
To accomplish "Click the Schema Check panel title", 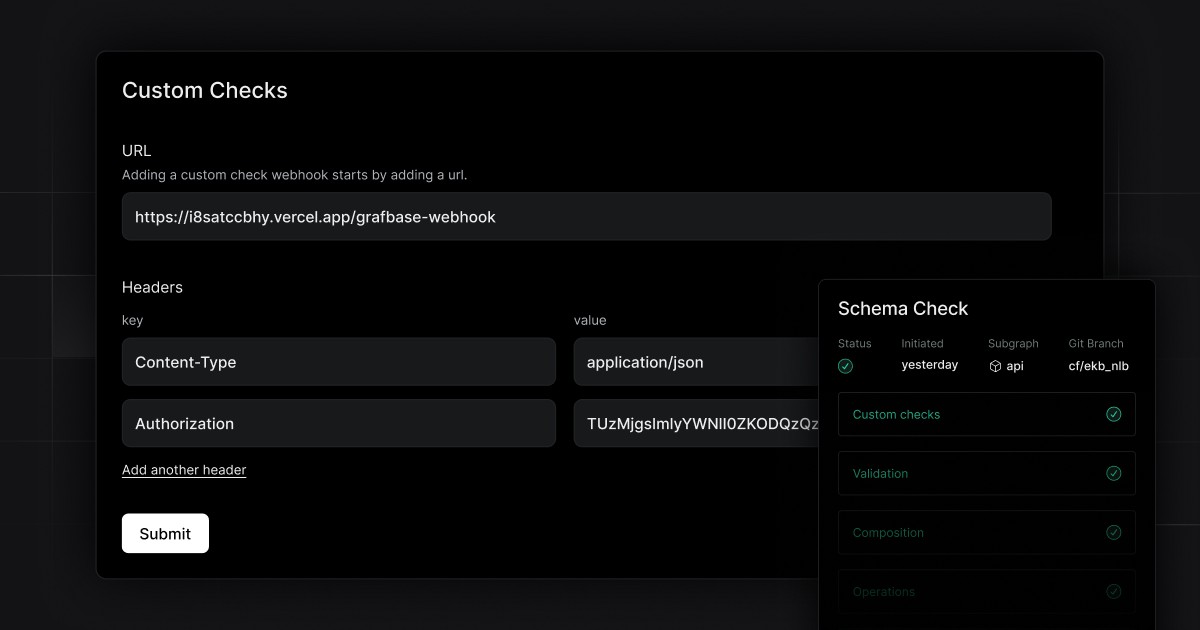I will click(x=903, y=308).
